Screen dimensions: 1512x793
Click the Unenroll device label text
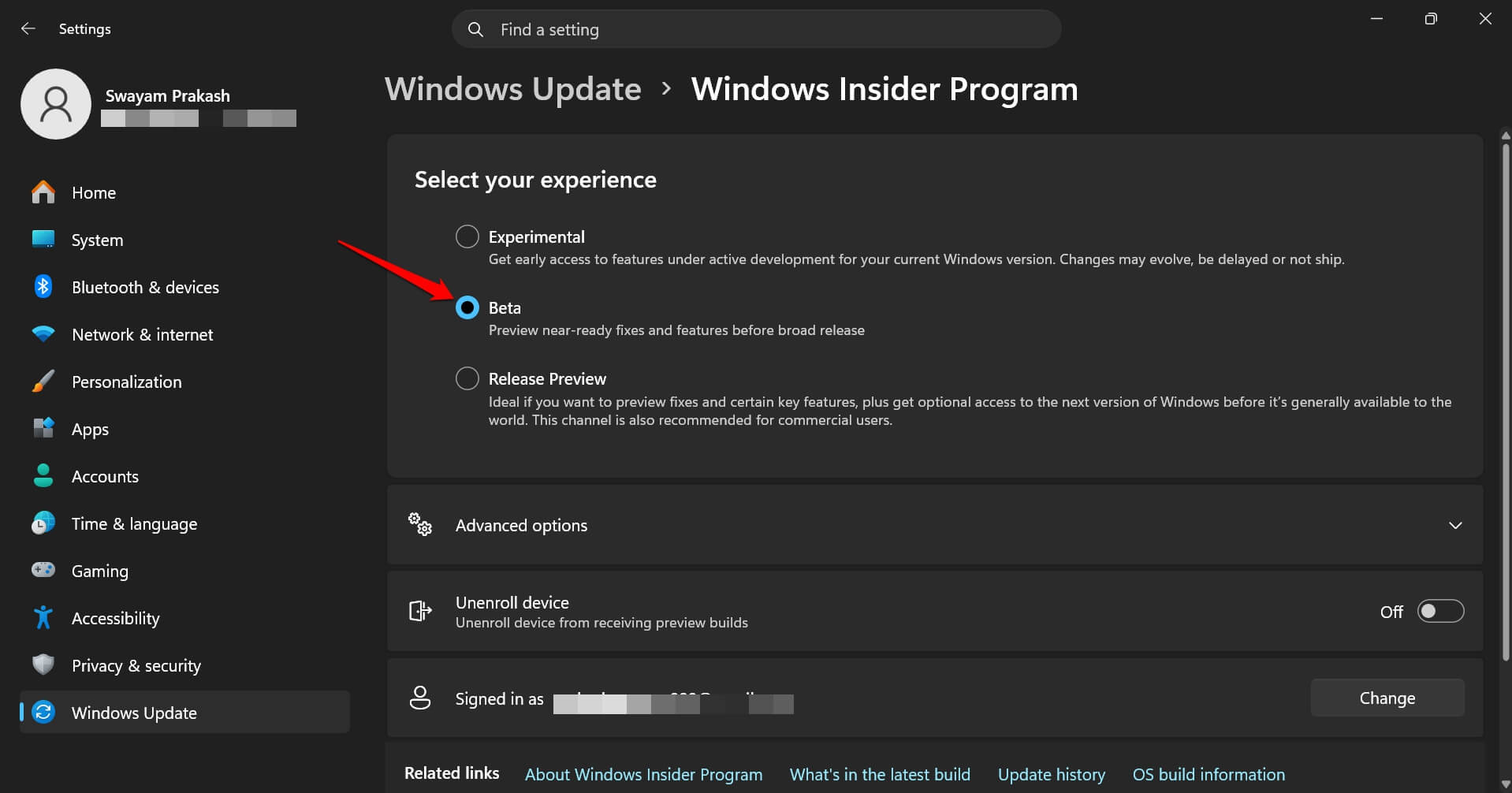pos(512,602)
